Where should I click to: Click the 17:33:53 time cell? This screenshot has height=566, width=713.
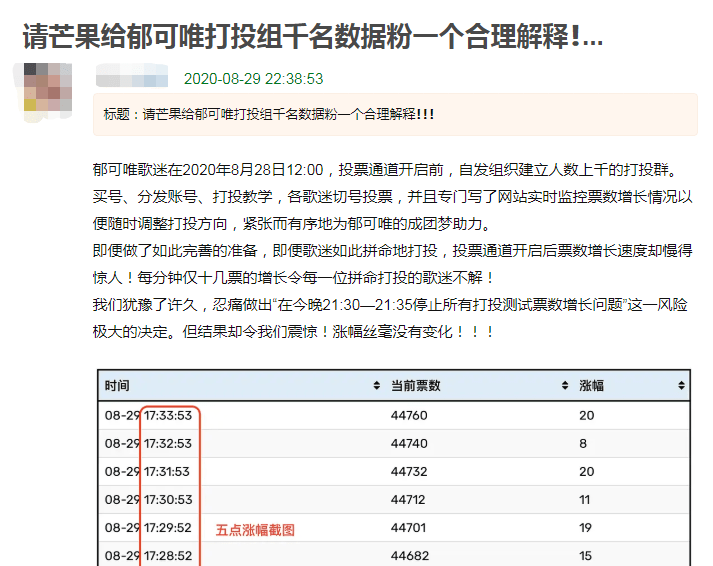(x=168, y=416)
